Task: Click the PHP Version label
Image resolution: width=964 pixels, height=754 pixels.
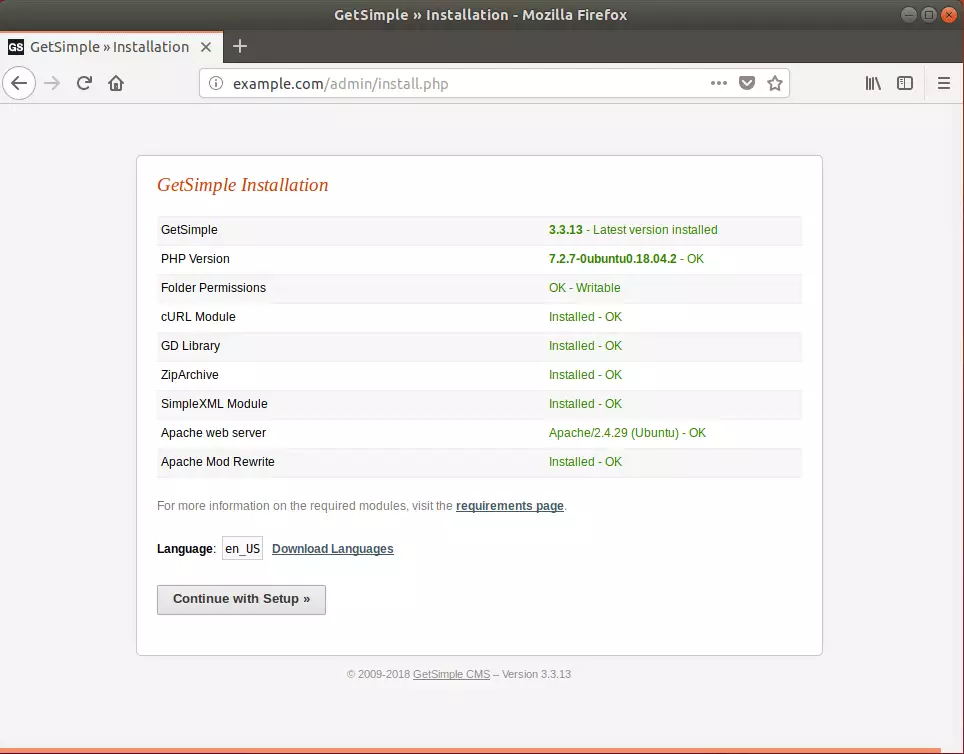Action: tap(195, 259)
